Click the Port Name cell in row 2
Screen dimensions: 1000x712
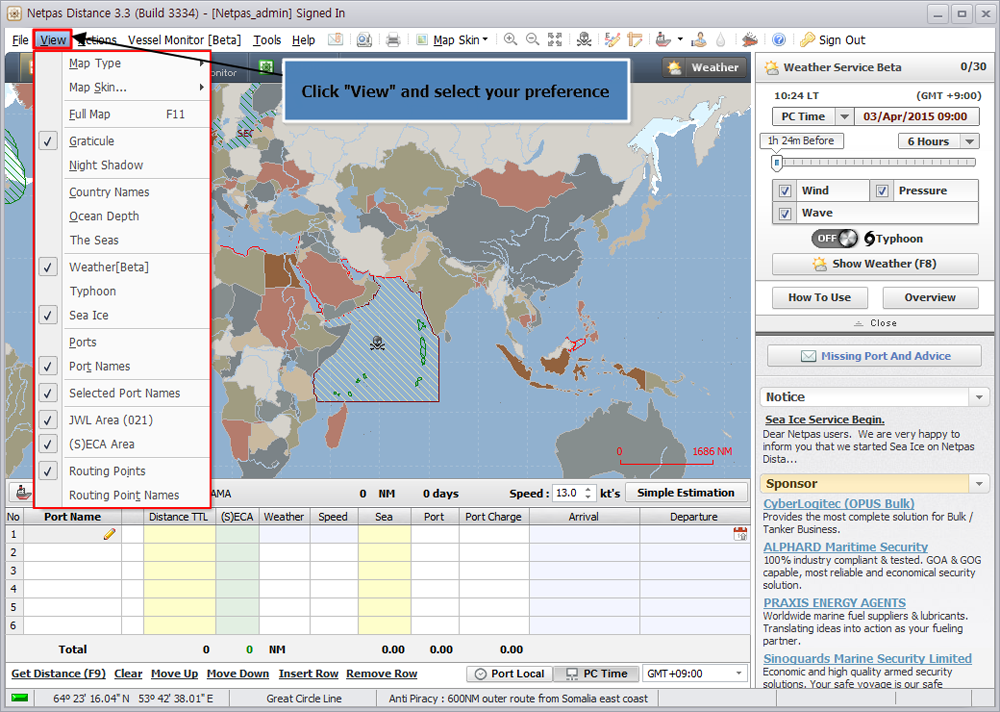(72, 553)
